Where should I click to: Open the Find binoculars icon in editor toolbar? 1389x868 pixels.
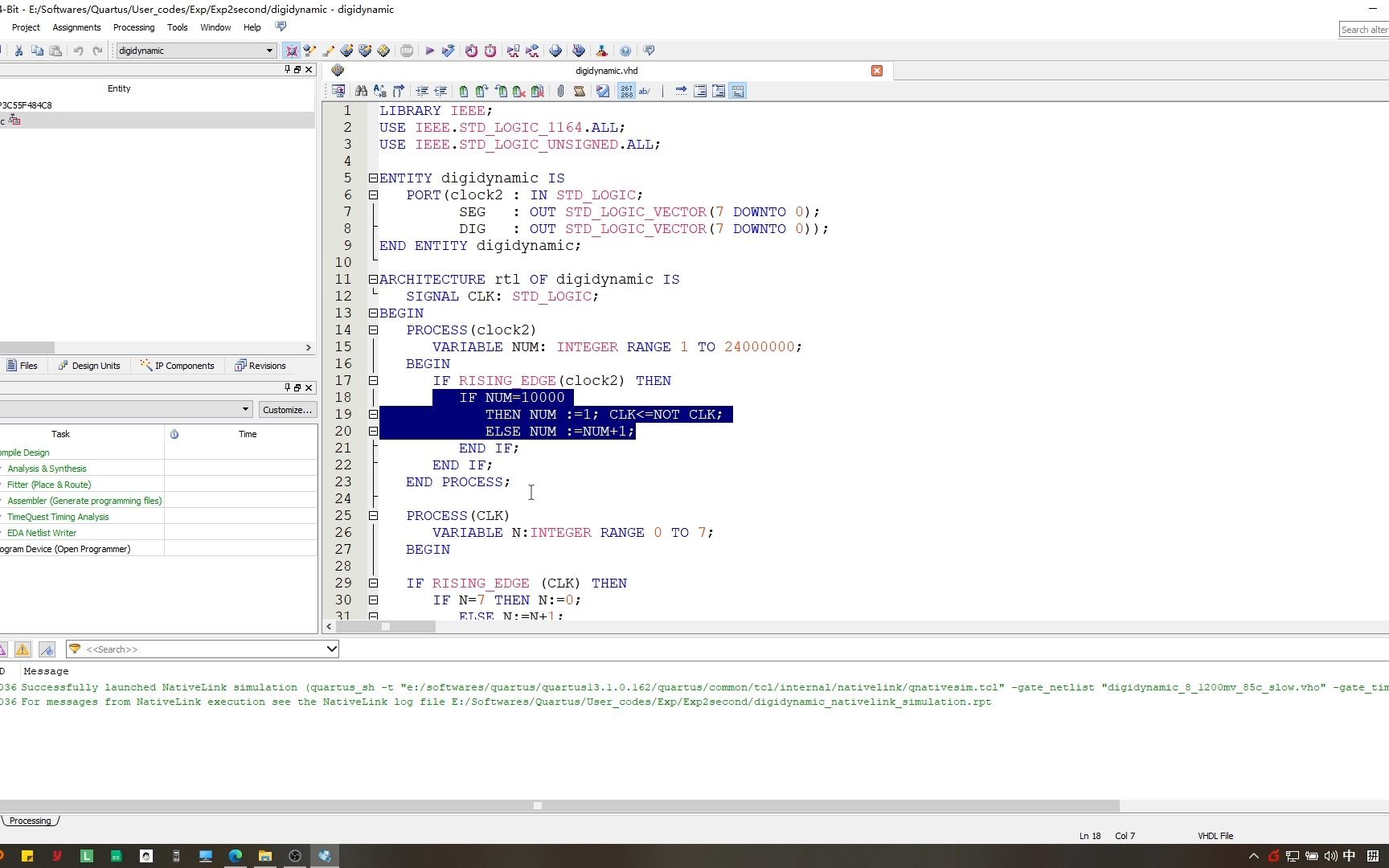click(x=361, y=92)
